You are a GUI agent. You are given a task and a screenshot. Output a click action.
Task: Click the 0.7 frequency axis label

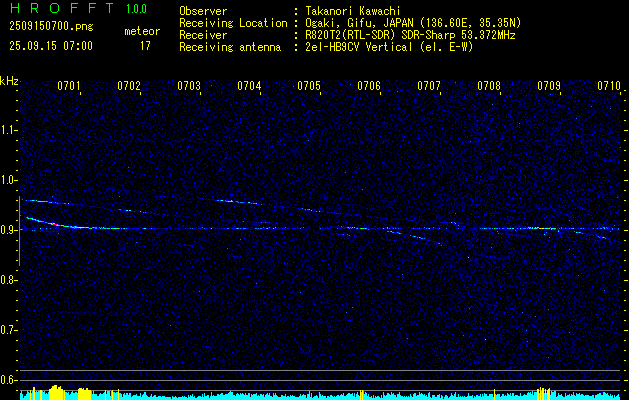[x=9, y=330]
